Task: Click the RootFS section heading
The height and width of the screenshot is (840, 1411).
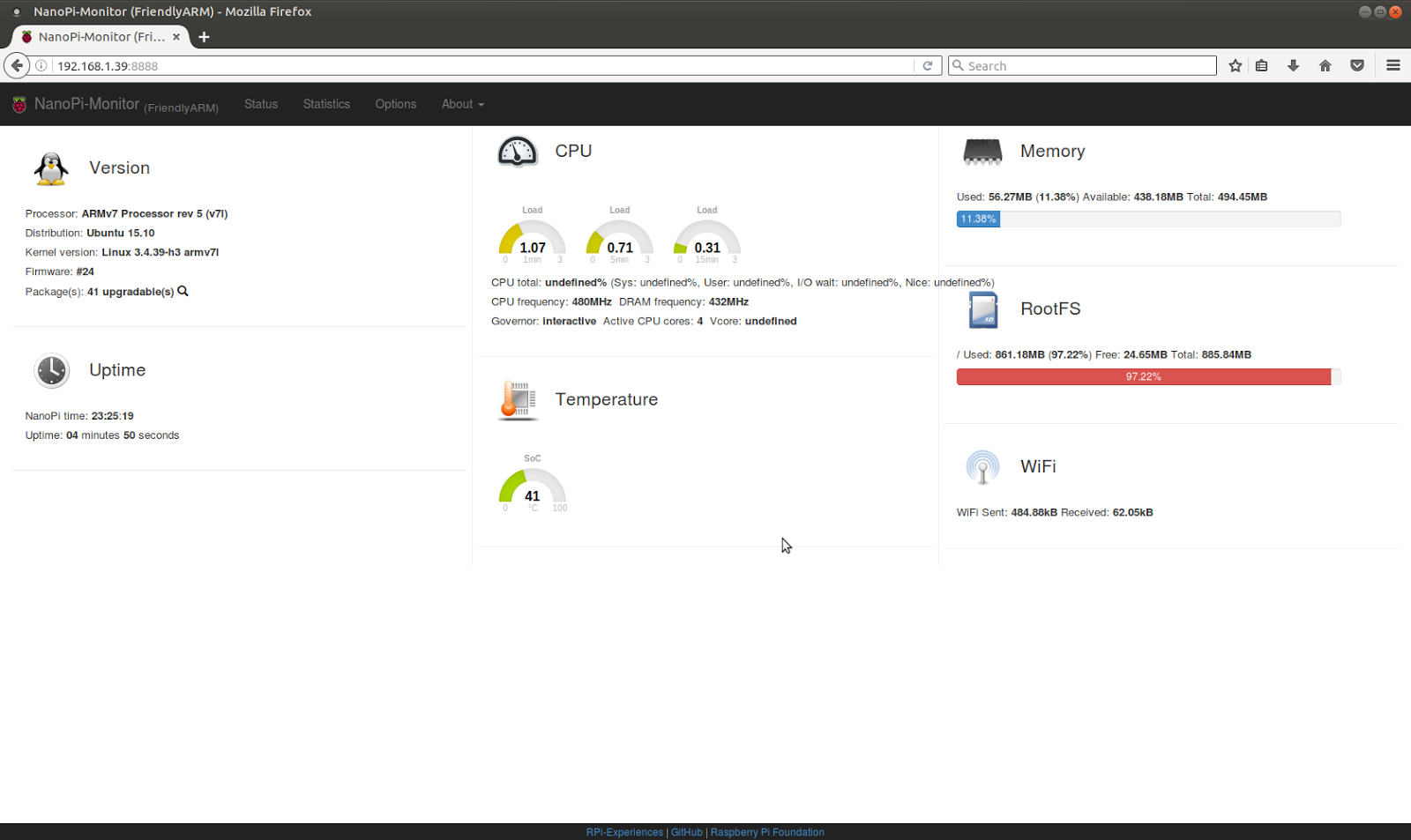Action: 1050,309
